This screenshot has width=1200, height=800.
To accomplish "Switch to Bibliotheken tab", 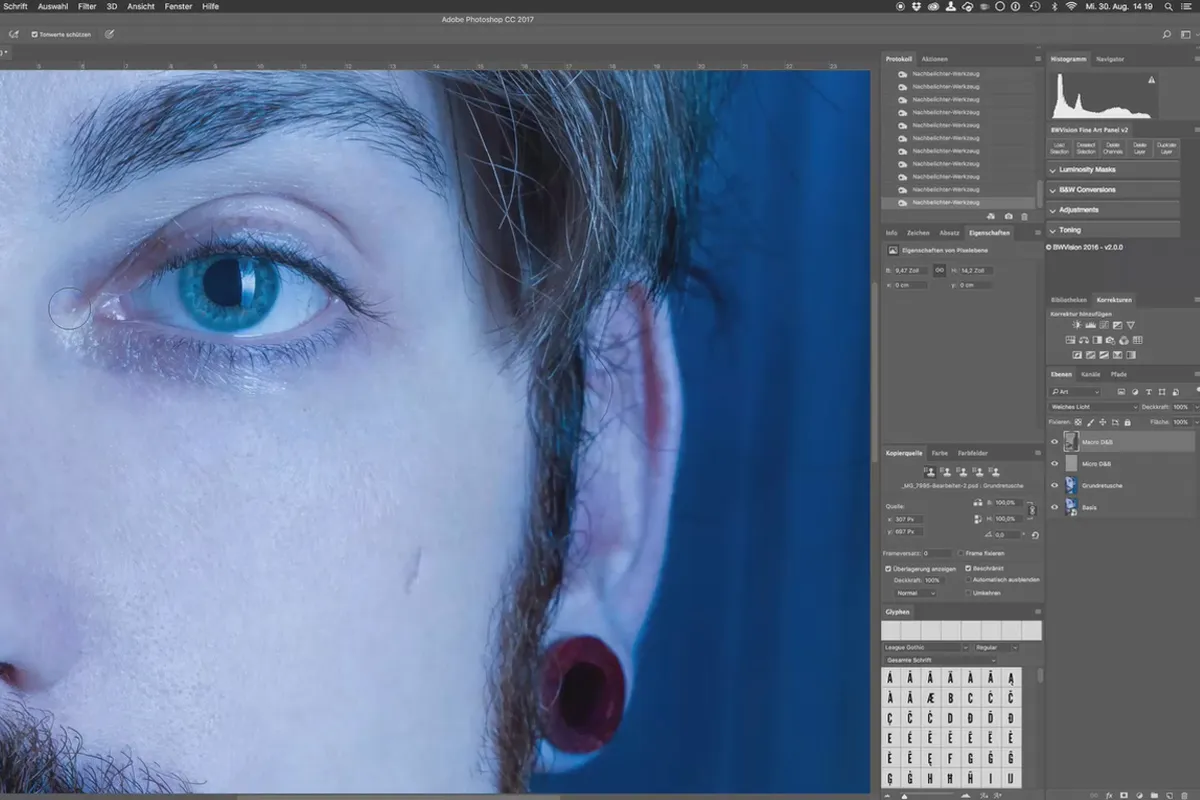I will 1069,300.
